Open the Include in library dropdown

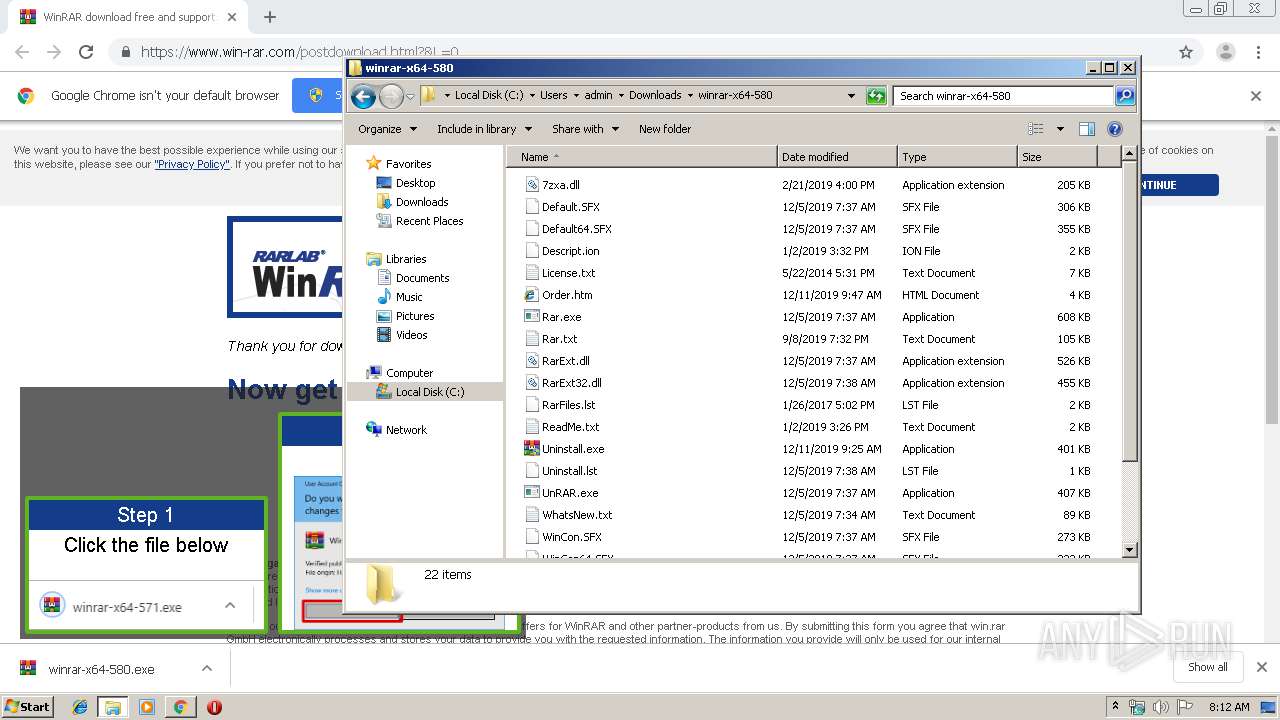click(x=484, y=129)
